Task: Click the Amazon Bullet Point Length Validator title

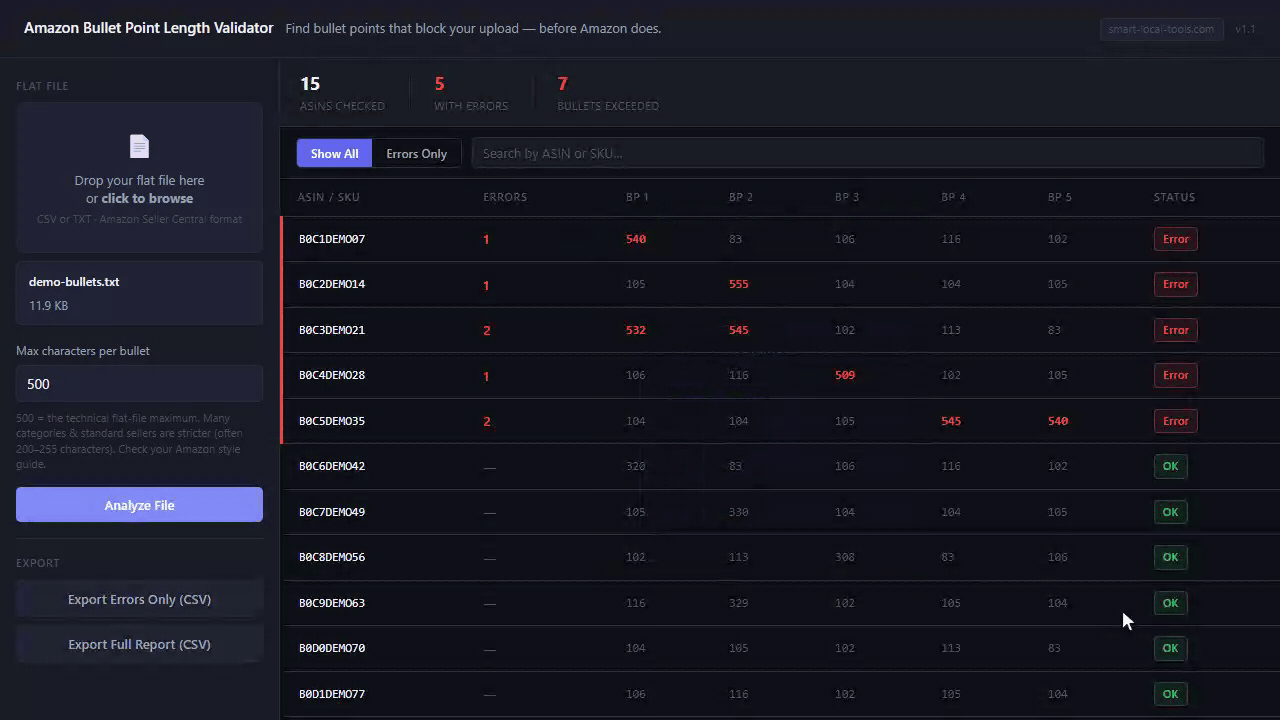Action: (x=148, y=28)
